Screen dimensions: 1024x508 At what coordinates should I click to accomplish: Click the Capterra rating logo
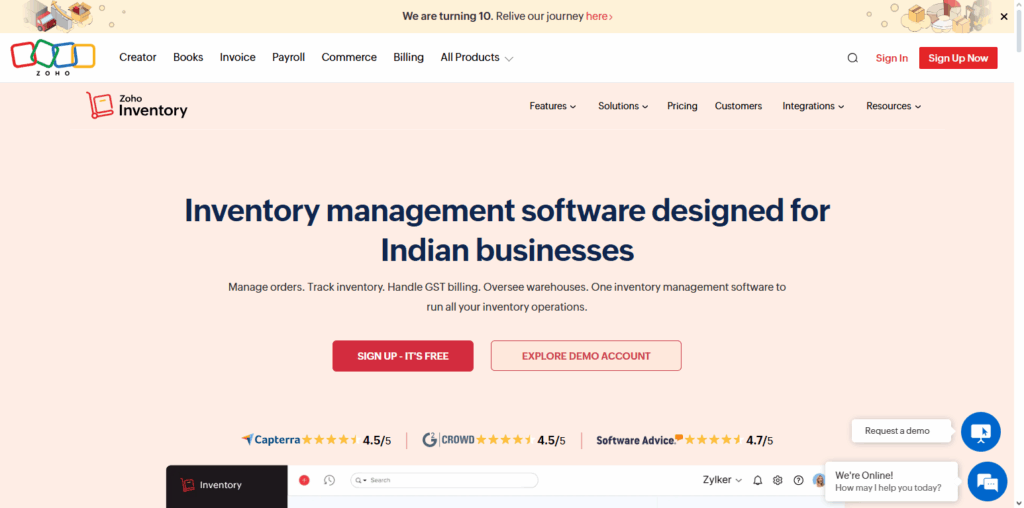coord(270,439)
